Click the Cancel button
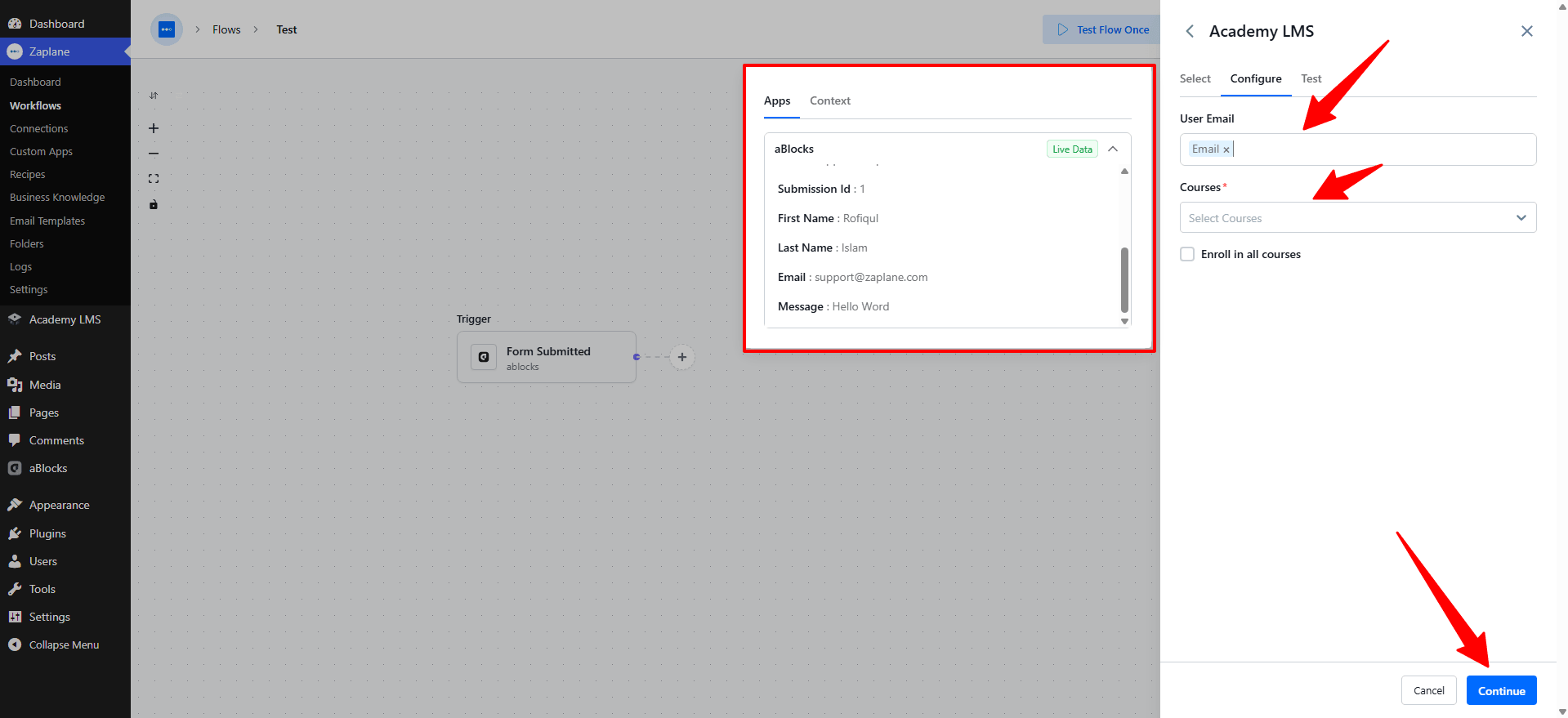The width and height of the screenshot is (1568, 718). pyautogui.click(x=1429, y=690)
